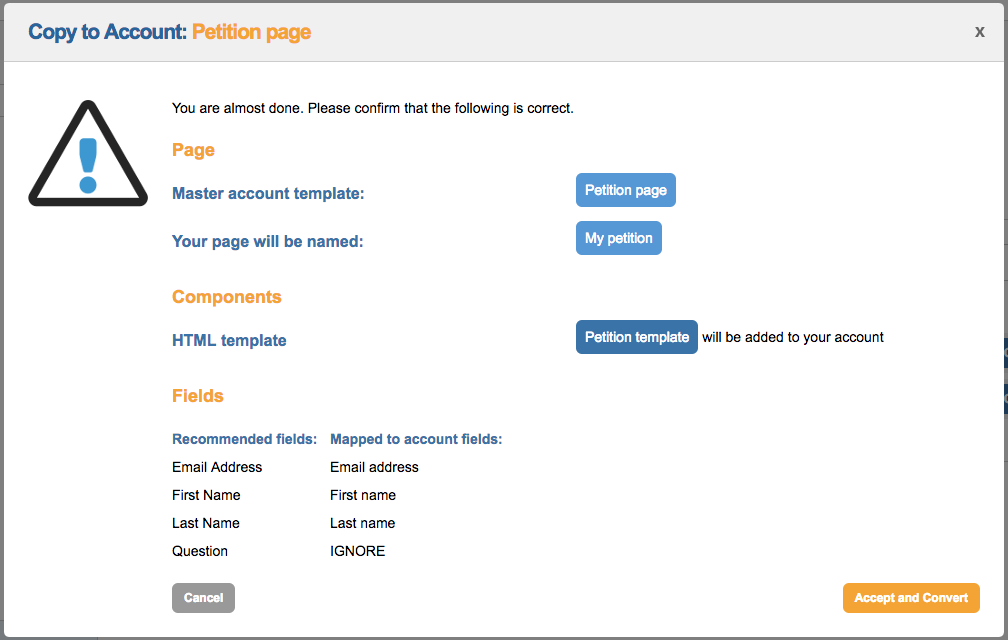Click the Accept and Convert button
Image resolution: width=1008 pixels, height=640 pixels.
pos(910,598)
